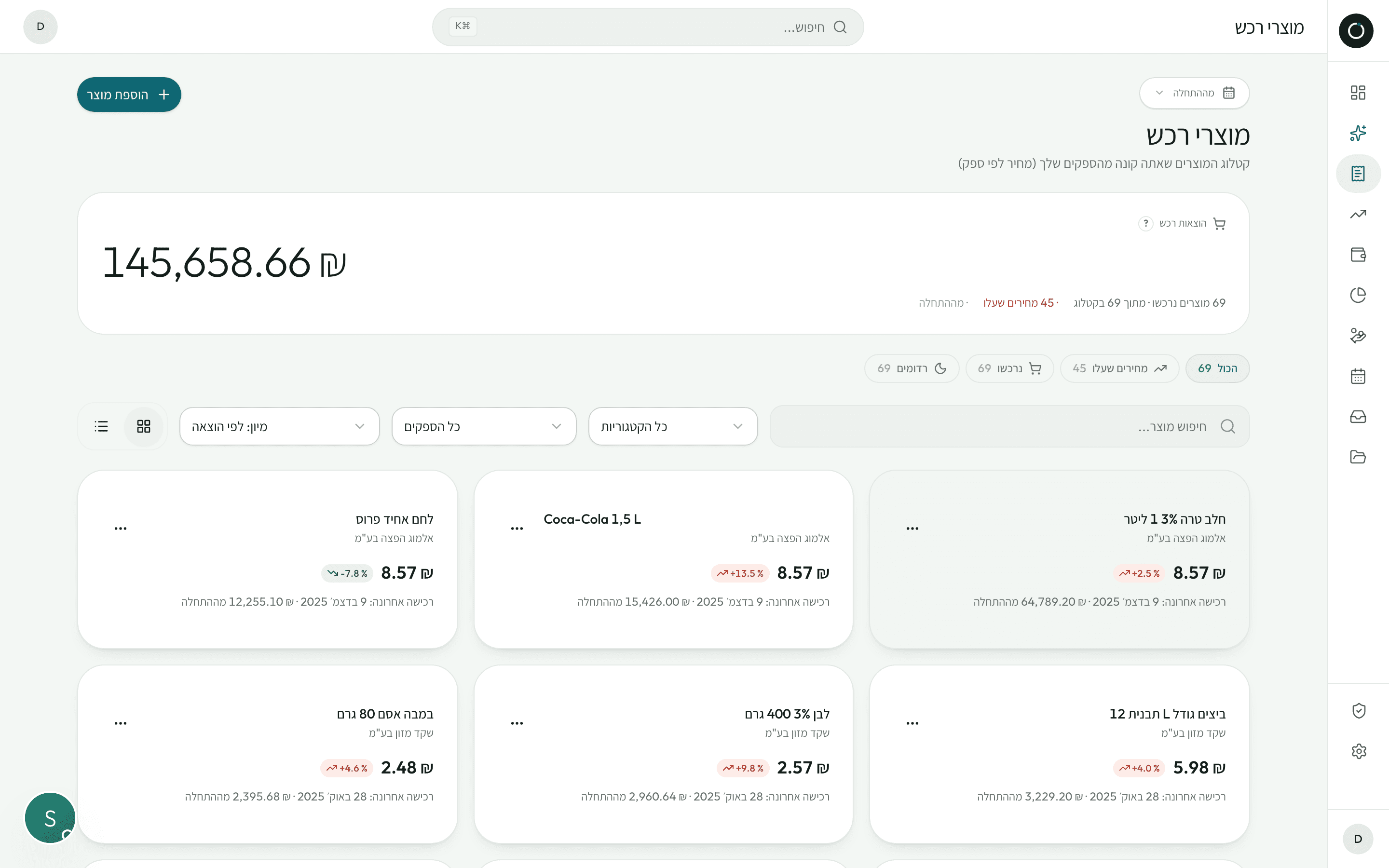Screen dimensions: 1389x868
Task: Open options menu for ביצים גודל L card
Action: point(912,723)
